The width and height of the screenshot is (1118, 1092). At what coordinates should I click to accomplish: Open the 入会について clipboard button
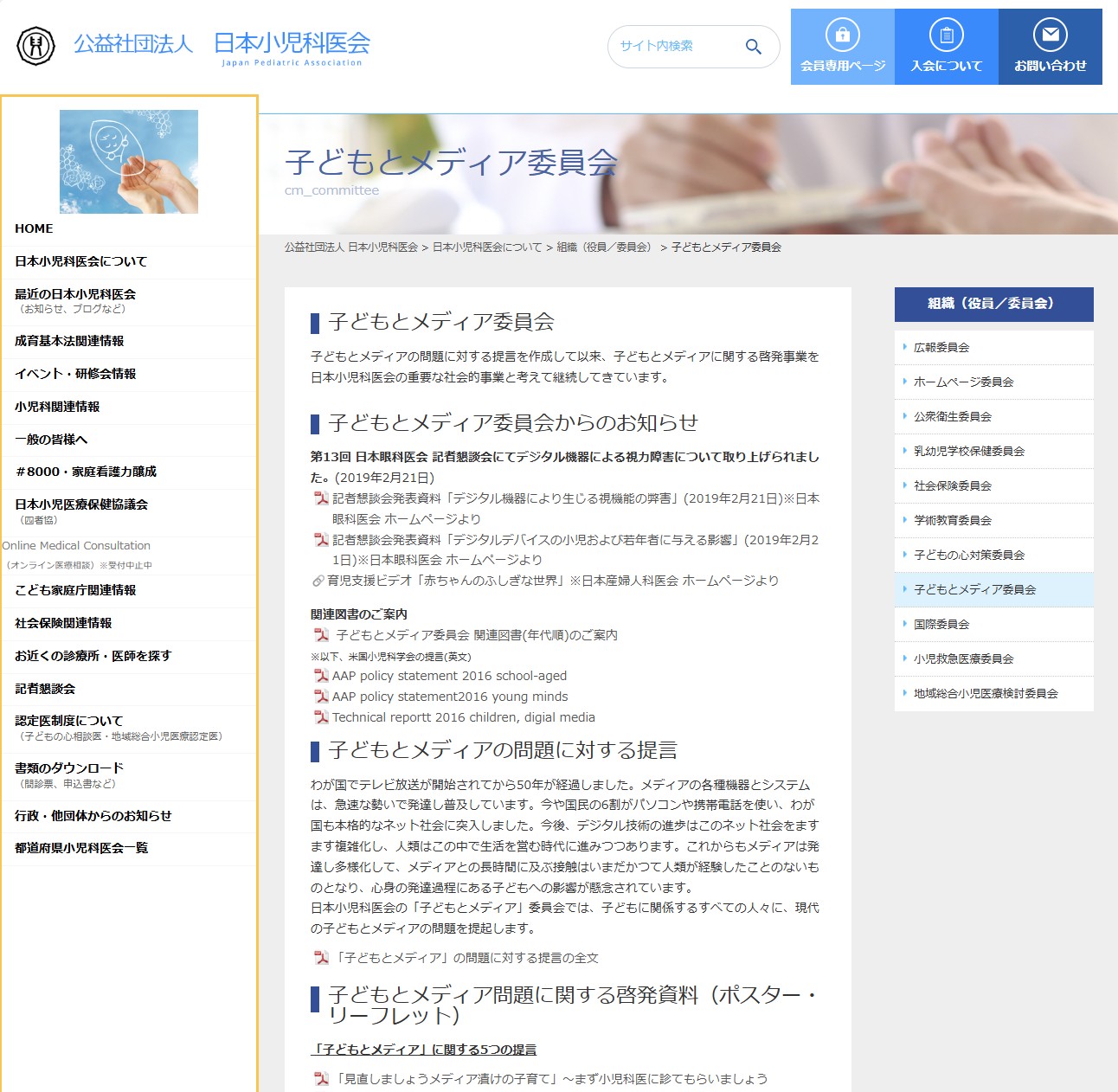(947, 47)
